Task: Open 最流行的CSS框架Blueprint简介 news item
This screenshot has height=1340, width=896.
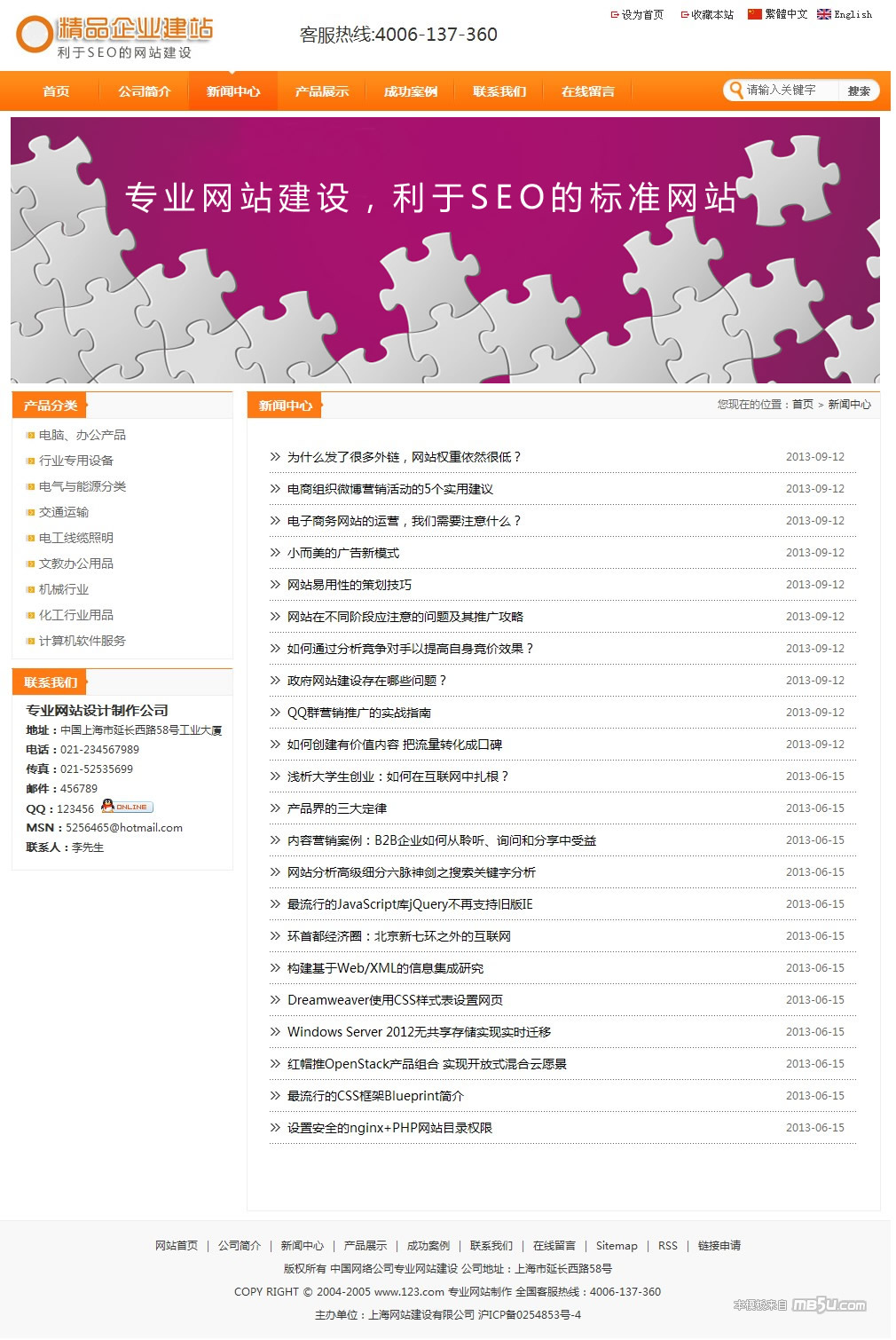Action: click(x=374, y=1096)
